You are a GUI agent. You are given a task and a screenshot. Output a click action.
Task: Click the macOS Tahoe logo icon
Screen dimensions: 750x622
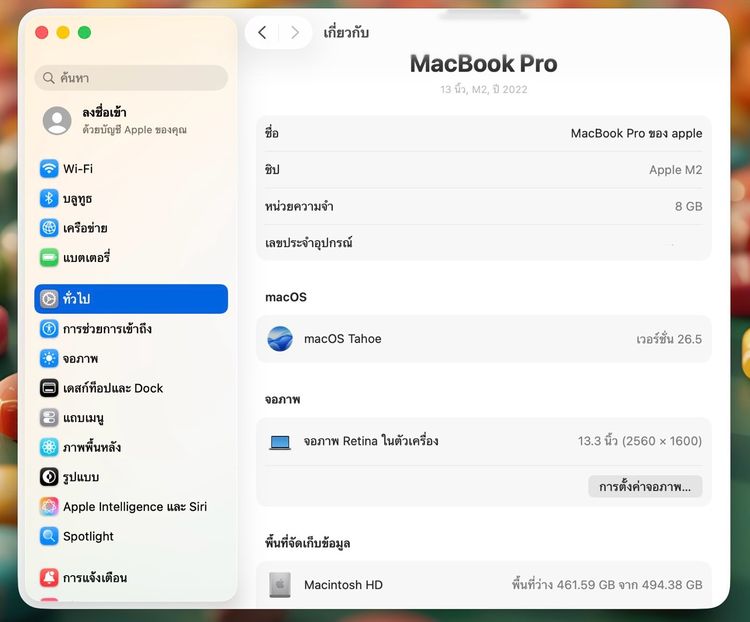point(280,339)
